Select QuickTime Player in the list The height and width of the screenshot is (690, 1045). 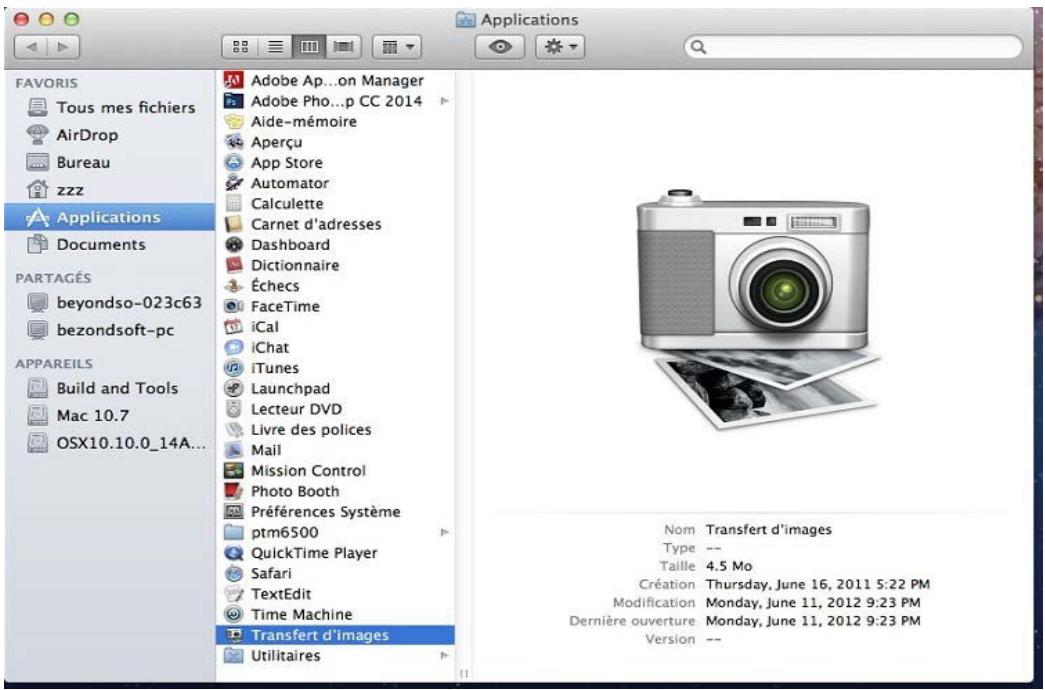300,553
